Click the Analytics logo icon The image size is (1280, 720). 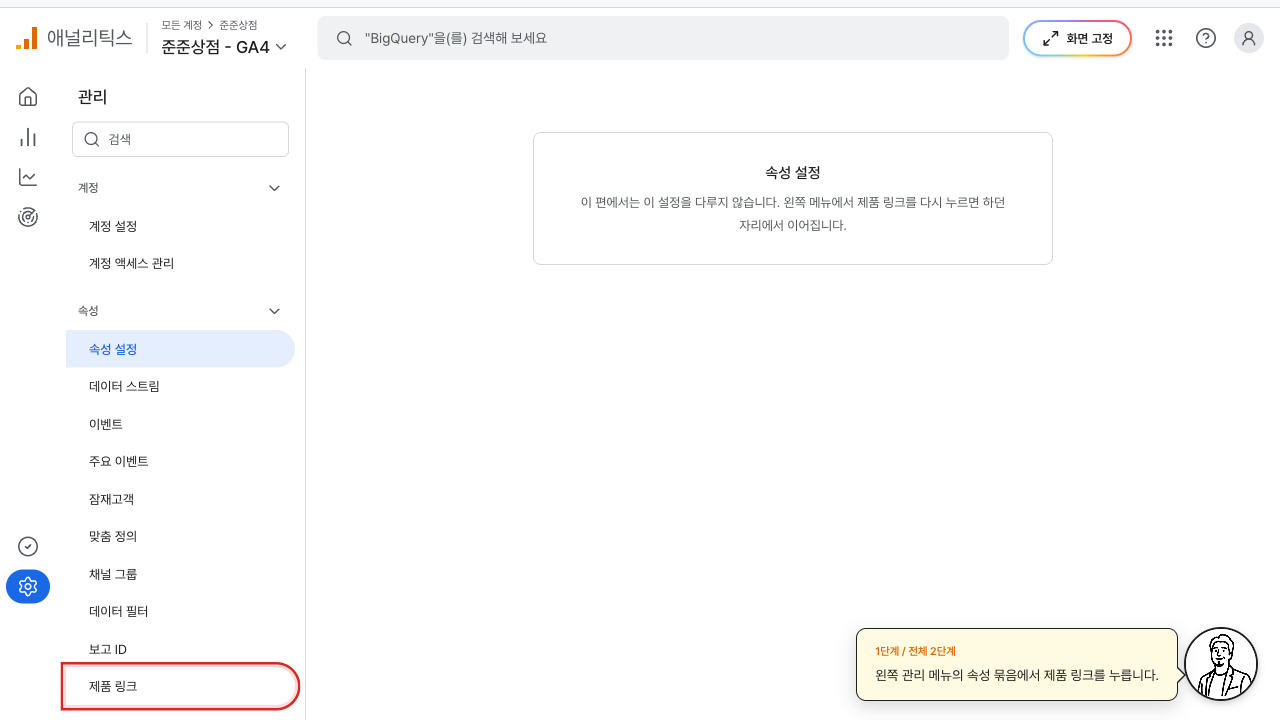click(x=26, y=39)
